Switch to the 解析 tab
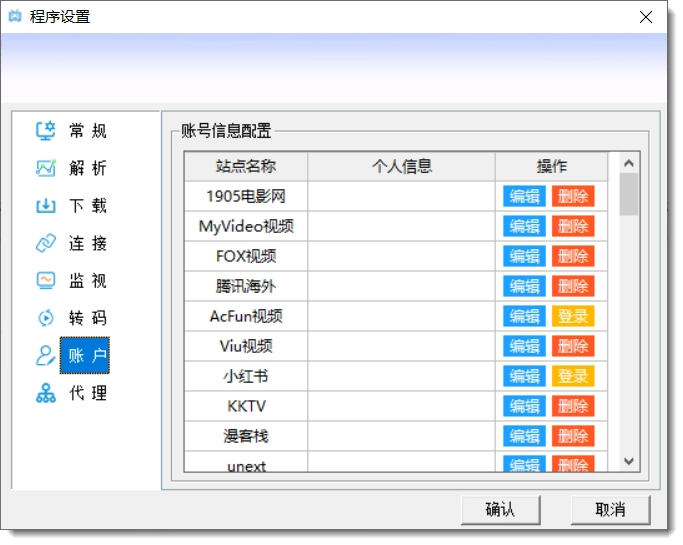 [x=87, y=168]
